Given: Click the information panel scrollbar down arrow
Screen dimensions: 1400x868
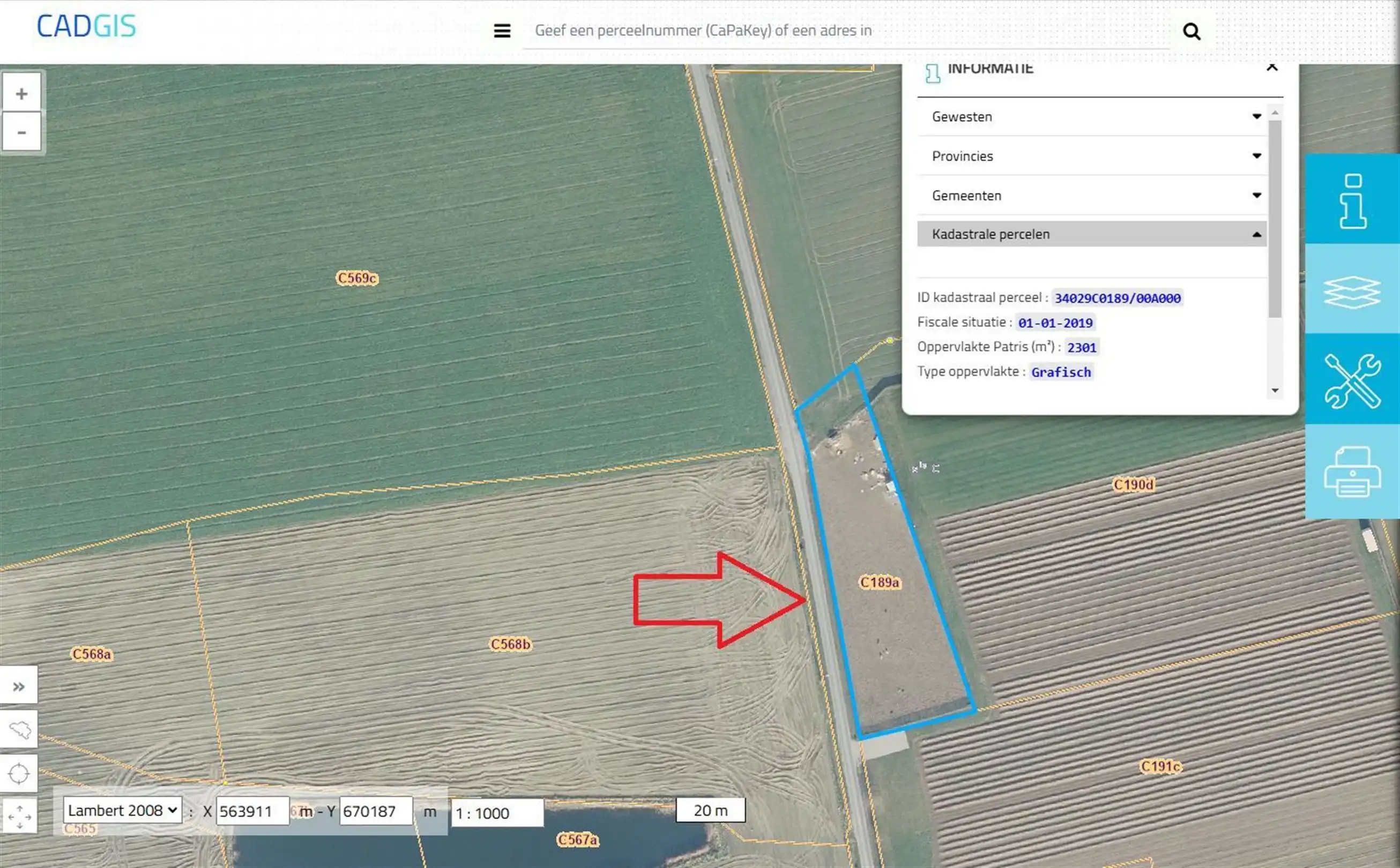Looking at the screenshot, I should click(x=1275, y=391).
